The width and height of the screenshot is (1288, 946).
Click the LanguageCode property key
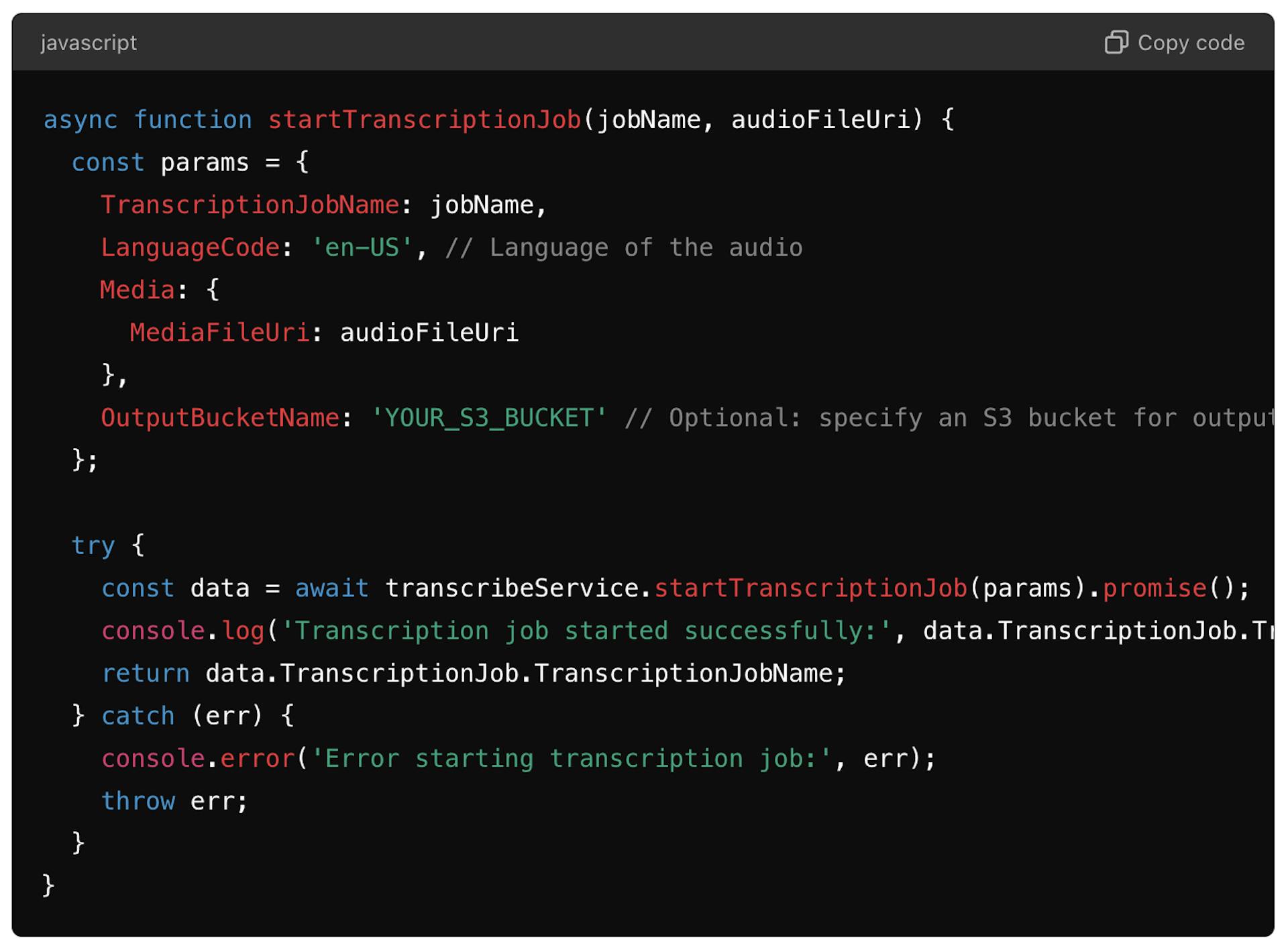pos(190,248)
